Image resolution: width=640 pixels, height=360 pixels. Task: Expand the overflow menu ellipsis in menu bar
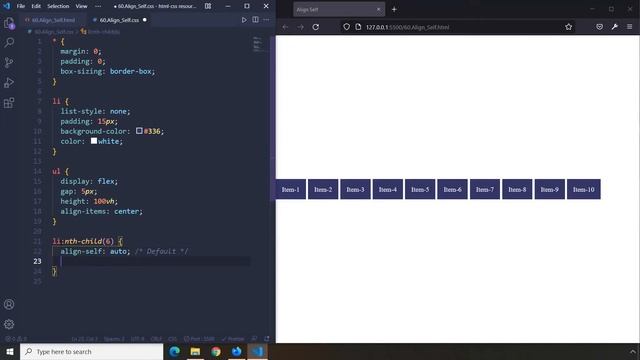[x=98, y=6]
